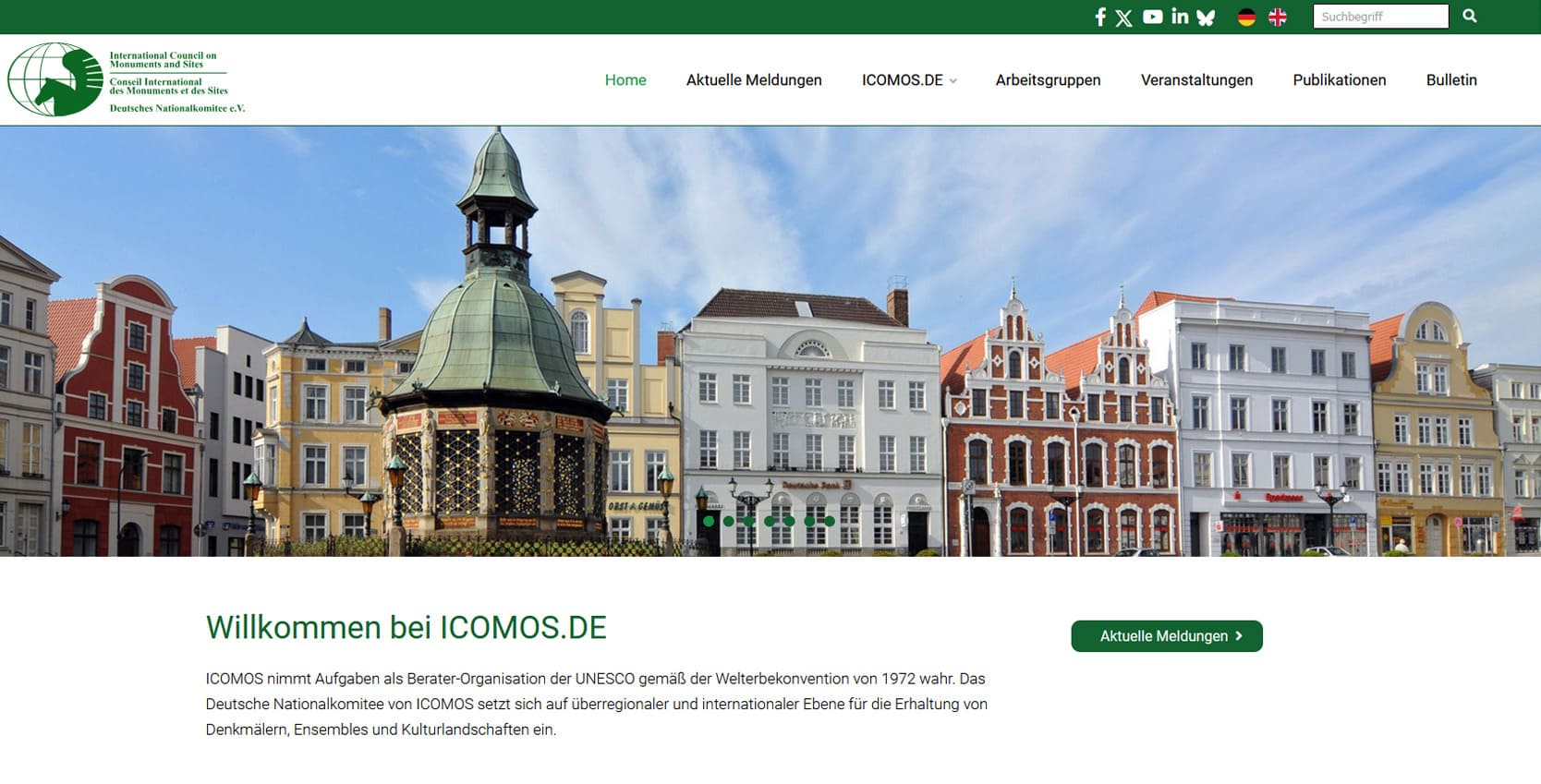This screenshot has height=784, width=1541.
Task: Open the YouTube channel icon
Action: coord(1152,17)
